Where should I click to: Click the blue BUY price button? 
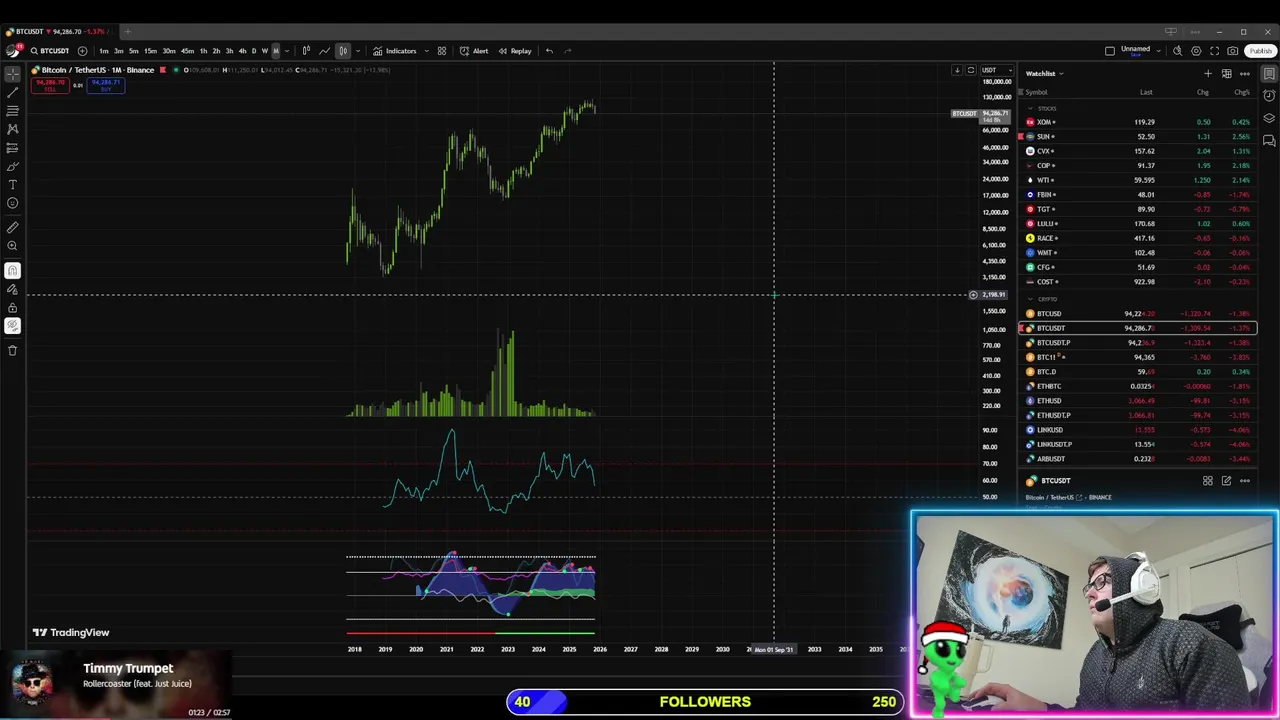[x=106, y=86]
